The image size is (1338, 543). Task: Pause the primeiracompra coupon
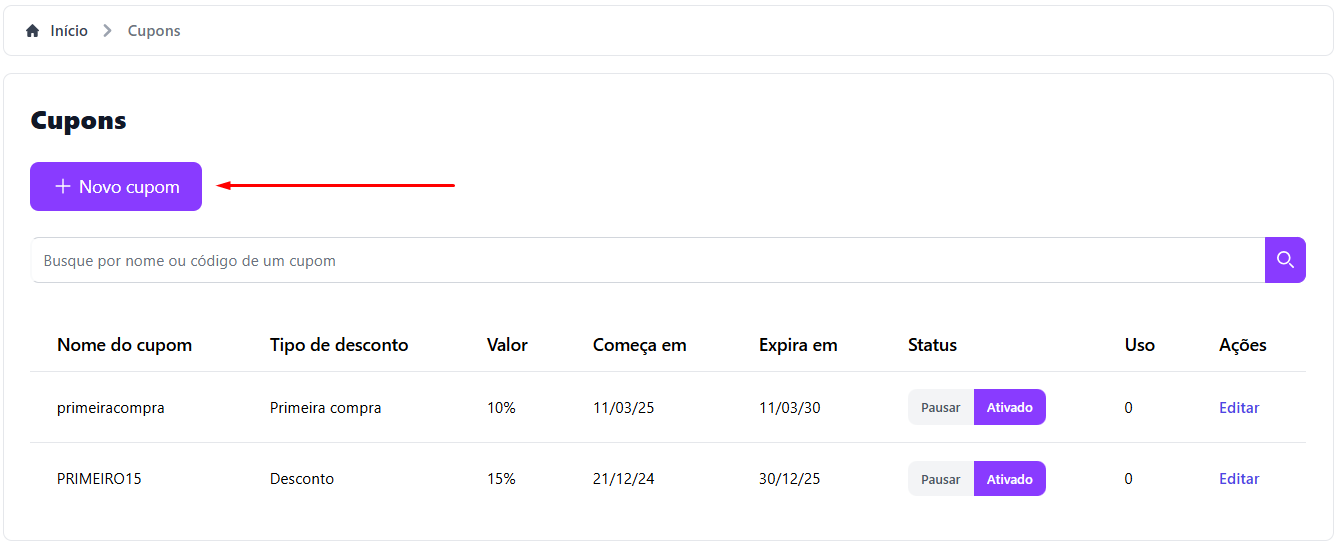point(940,408)
